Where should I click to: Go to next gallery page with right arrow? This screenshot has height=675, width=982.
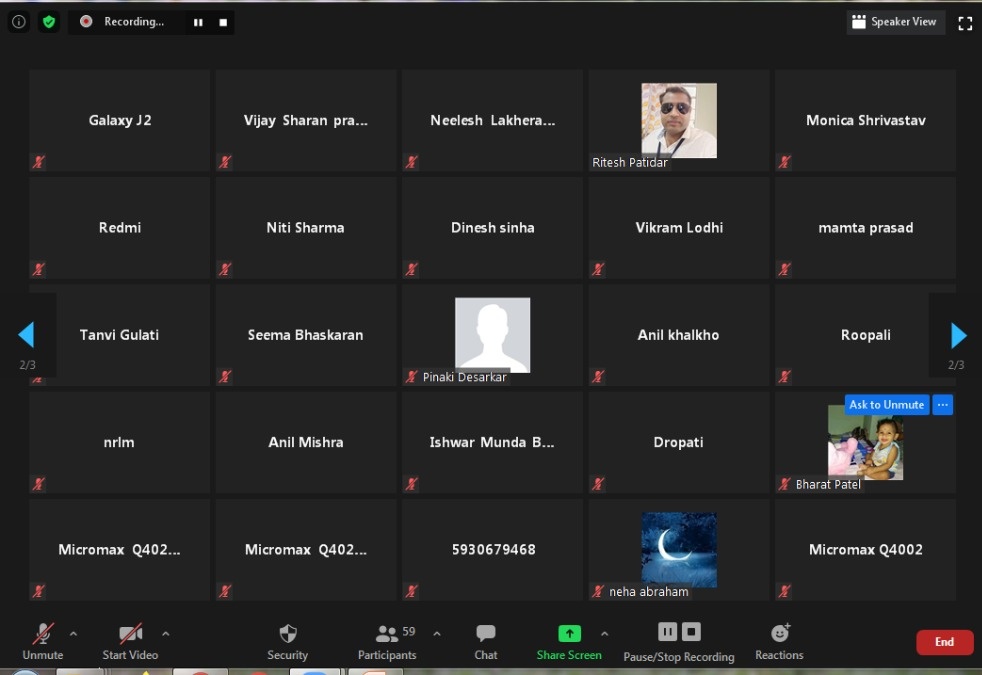pyautogui.click(x=958, y=335)
